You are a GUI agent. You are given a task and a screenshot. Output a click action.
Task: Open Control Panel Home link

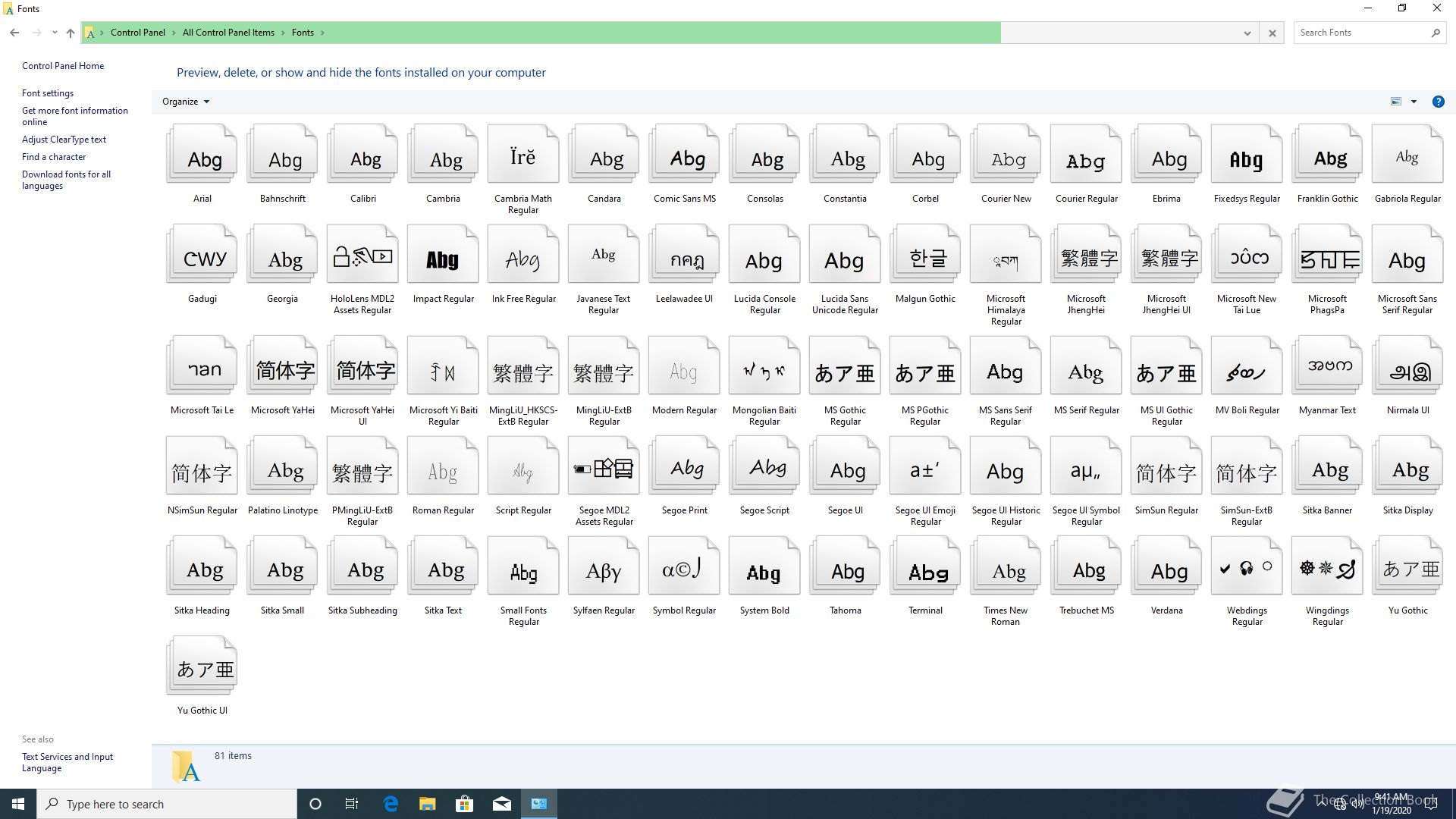coord(63,66)
